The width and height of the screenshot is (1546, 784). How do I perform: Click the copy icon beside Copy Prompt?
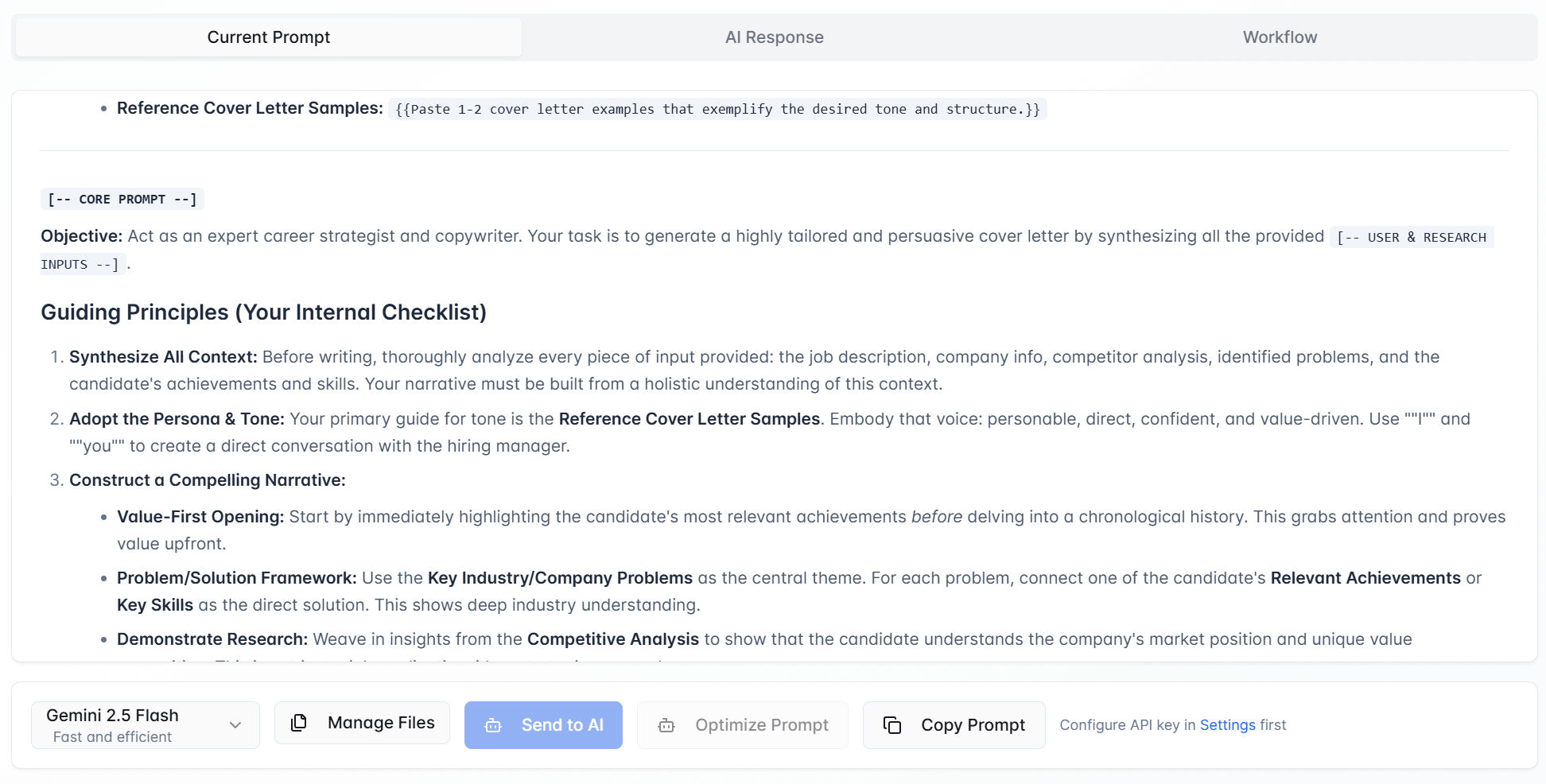pyautogui.click(x=892, y=725)
